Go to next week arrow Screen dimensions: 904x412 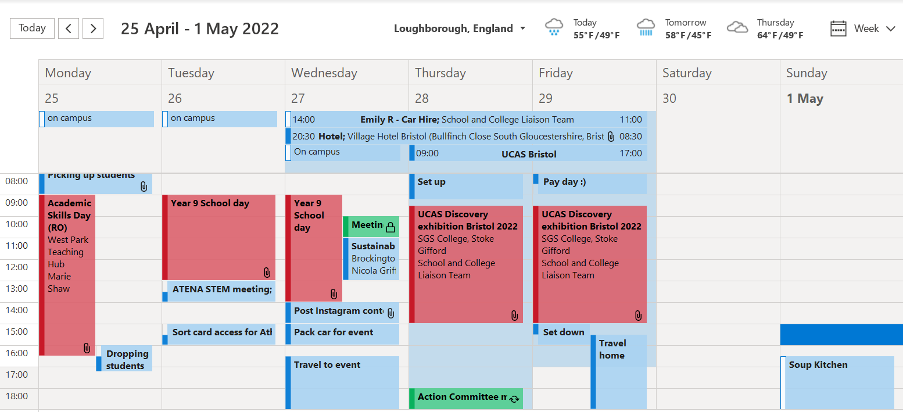(93, 28)
